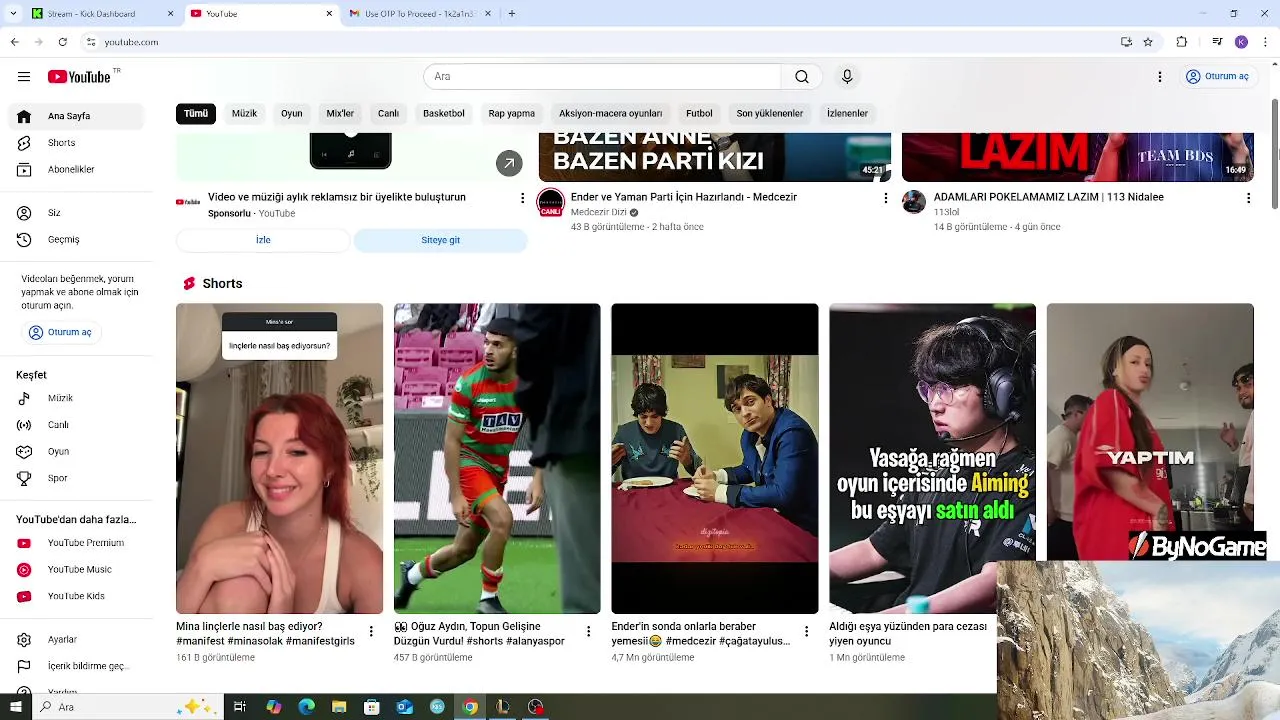
Task: Open options for the Ender'in sonda Short
Action: (x=807, y=632)
